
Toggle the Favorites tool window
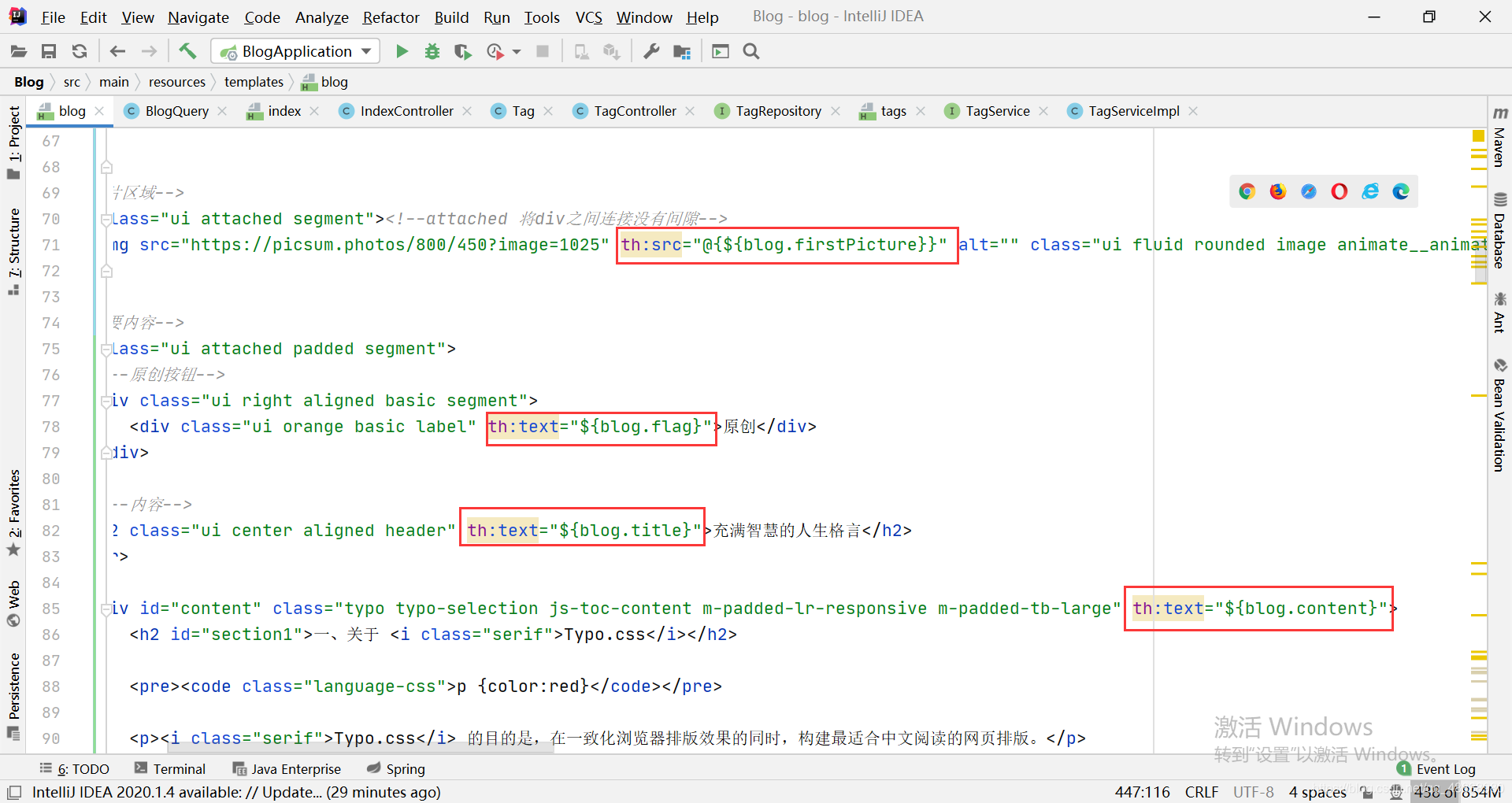pos(14,513)
